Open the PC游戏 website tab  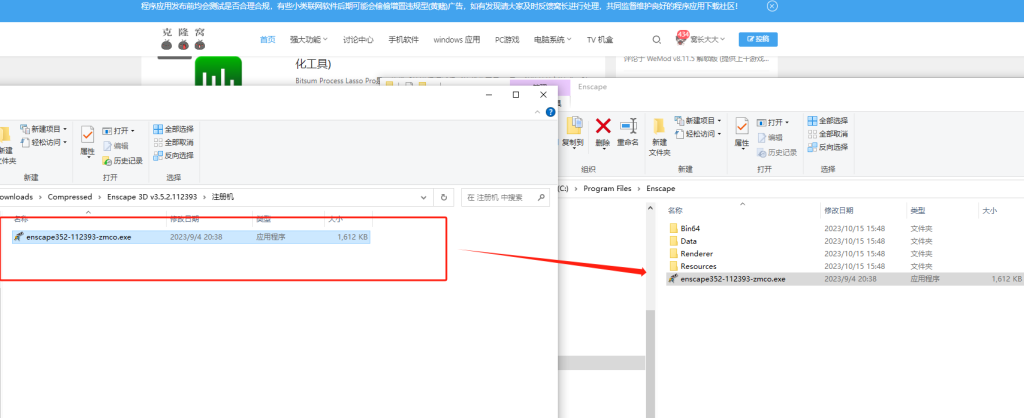click(x=507, y=40)
